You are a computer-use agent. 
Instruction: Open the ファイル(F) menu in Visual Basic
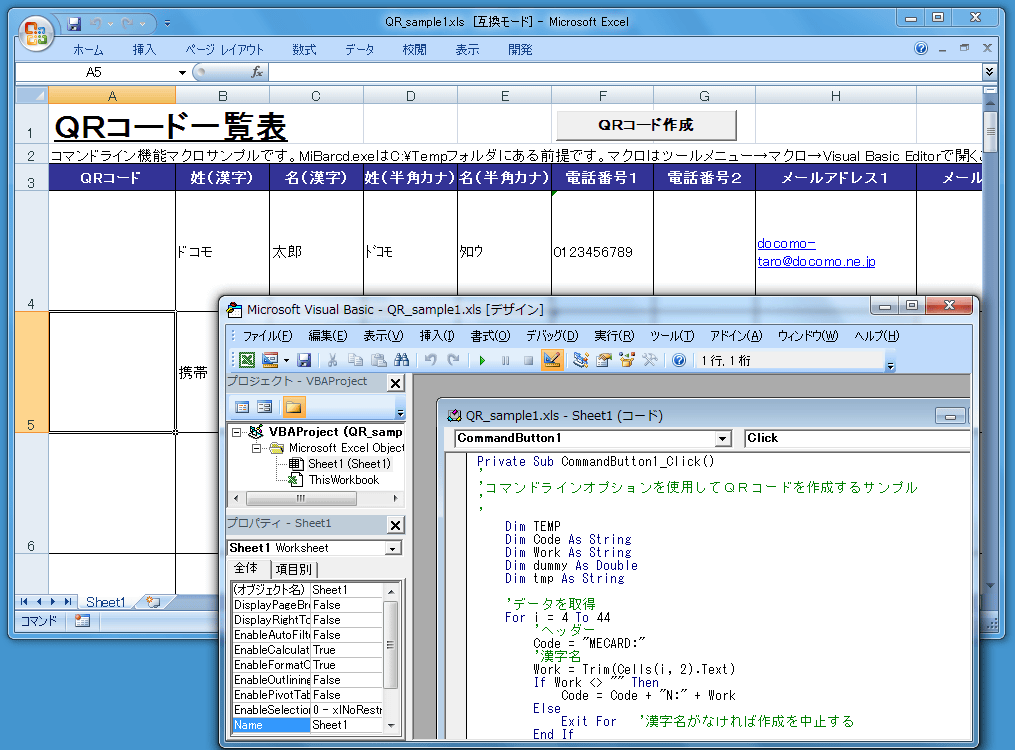[x=267, y=336]
